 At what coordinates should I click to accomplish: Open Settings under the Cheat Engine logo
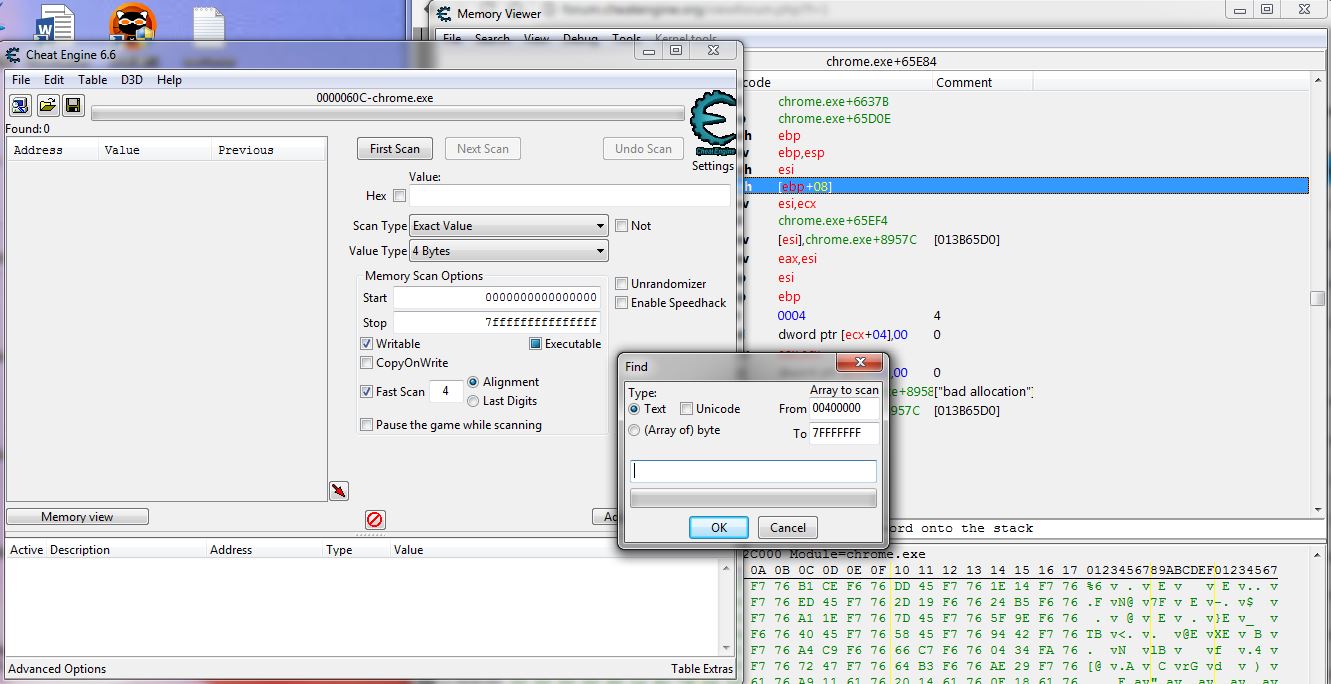(713, 166)
